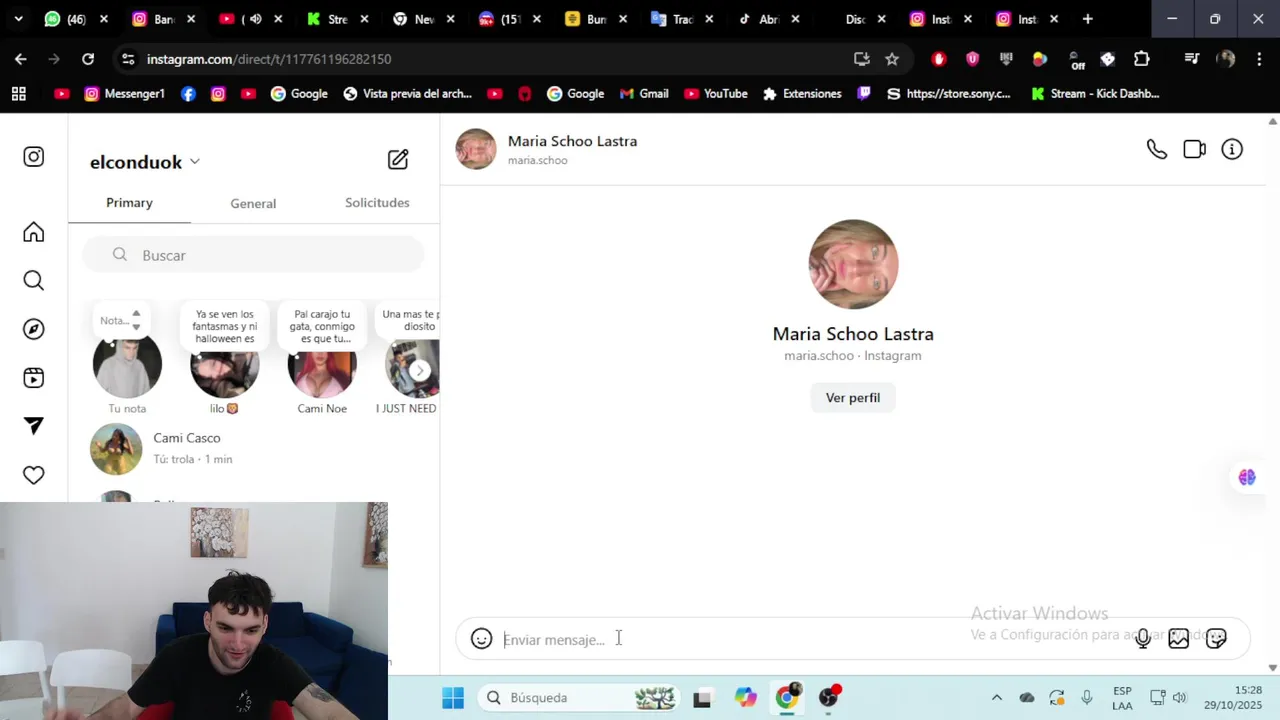
Task: Open the taskbar Búsqueda search box
Action: pyautogui.click(x=578, y=698)
